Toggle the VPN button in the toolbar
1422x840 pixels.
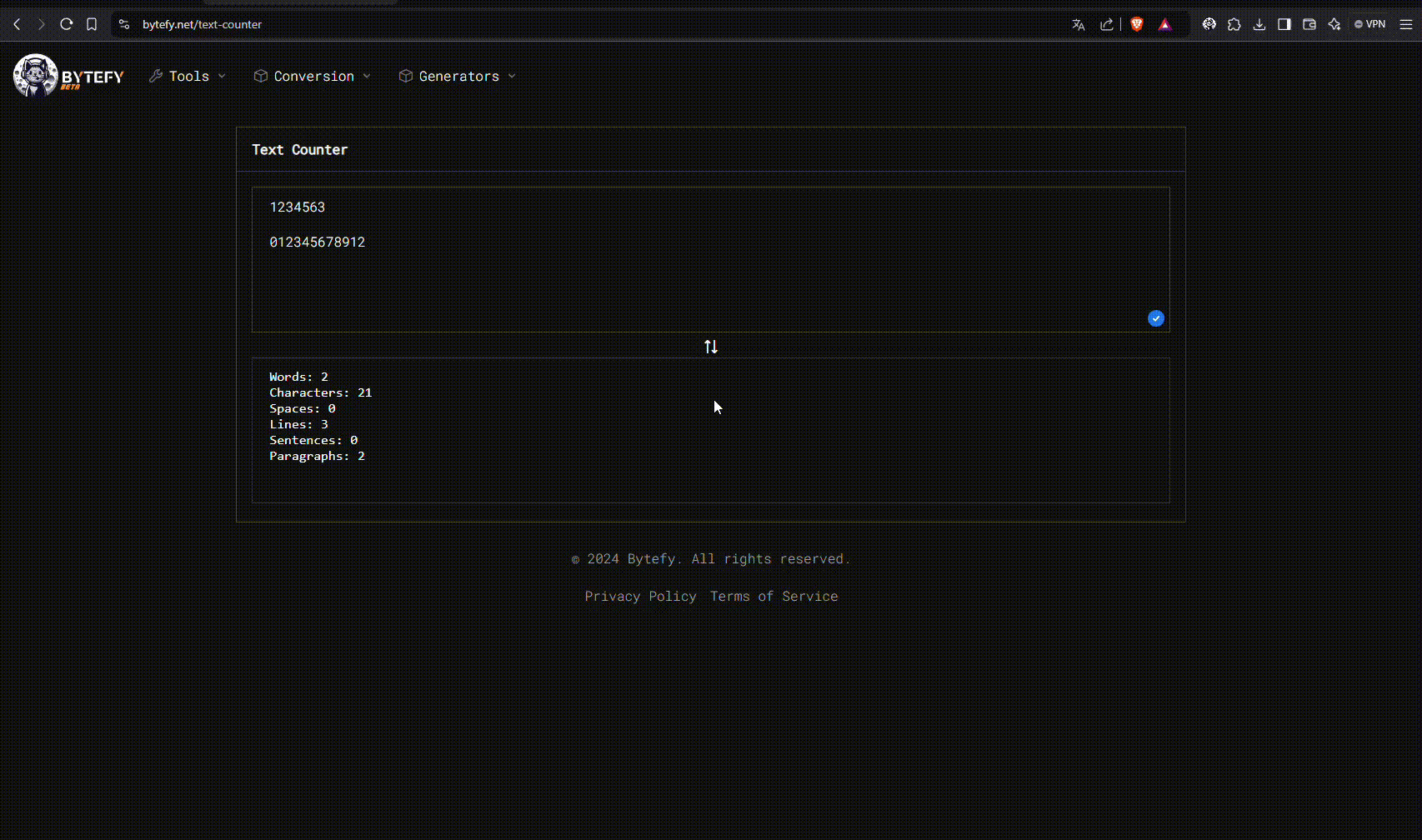point(1369,24)
